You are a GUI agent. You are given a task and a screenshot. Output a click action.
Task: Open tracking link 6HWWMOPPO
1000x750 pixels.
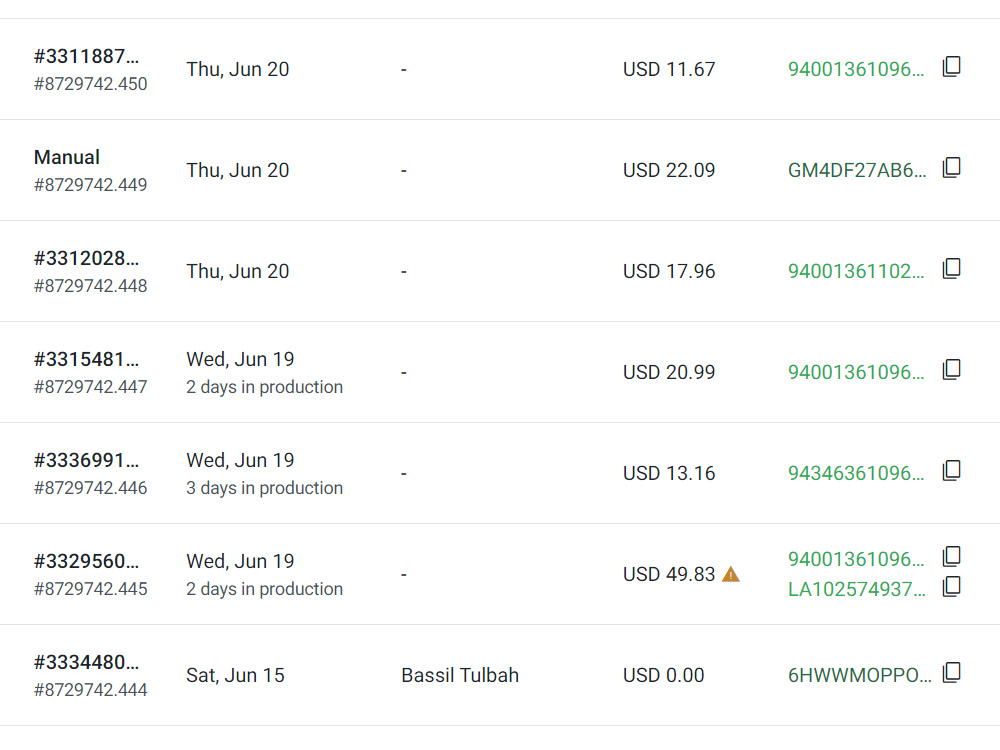click(x=860, y=675)
